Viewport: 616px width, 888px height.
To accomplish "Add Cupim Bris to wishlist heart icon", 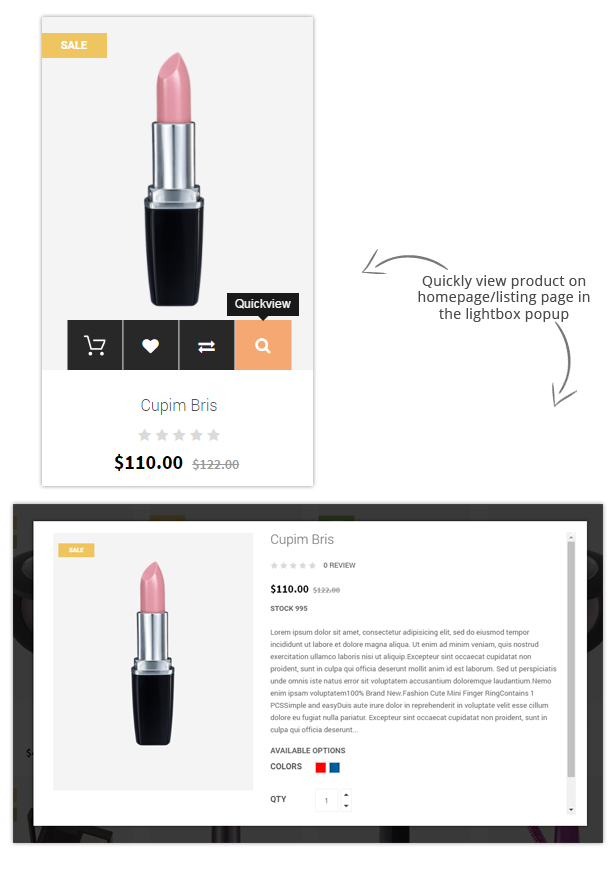I will click(150, 345).
